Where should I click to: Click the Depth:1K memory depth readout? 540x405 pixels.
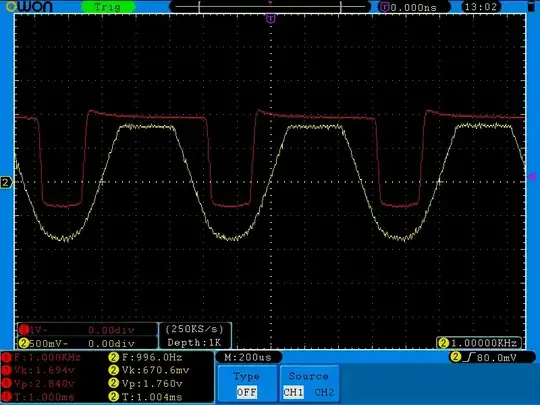pos(195,343)
